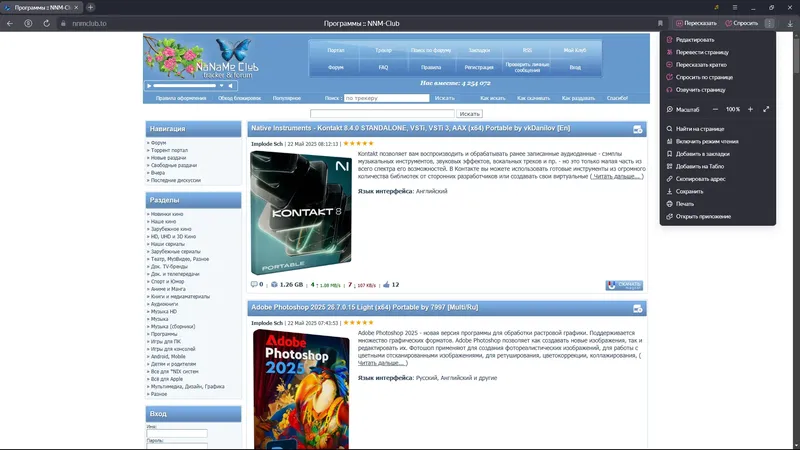The image size is (800, 450).
Task: Choose 'Перевести страницу' menu entry
Action: point(717,52)
